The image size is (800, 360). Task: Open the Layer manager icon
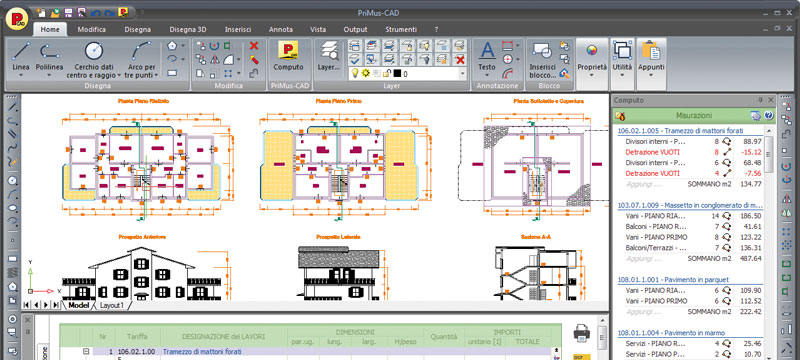[x=329, y=57]
